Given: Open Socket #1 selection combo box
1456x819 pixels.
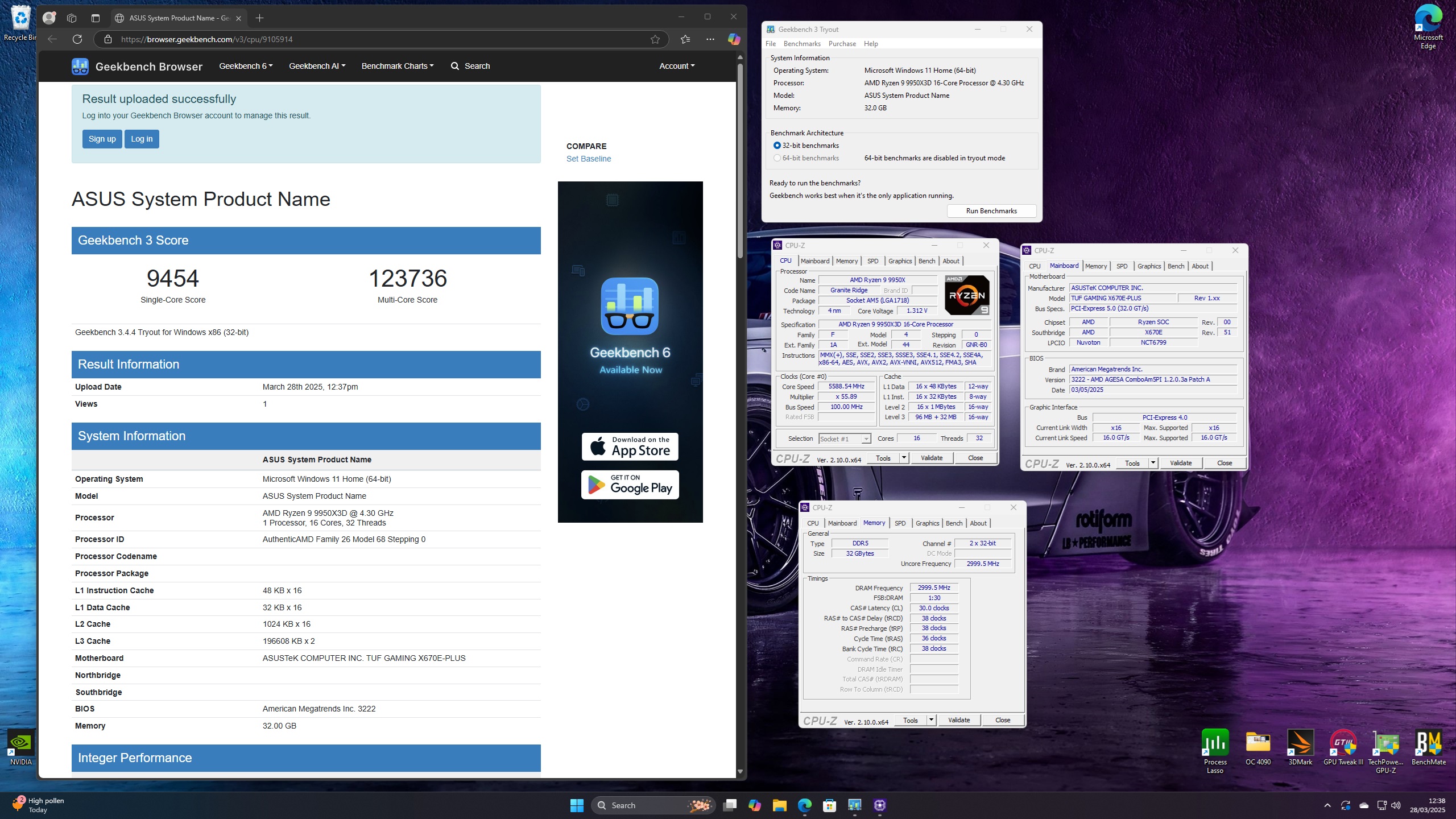Looking at the screenshot, I should (845, 439).
